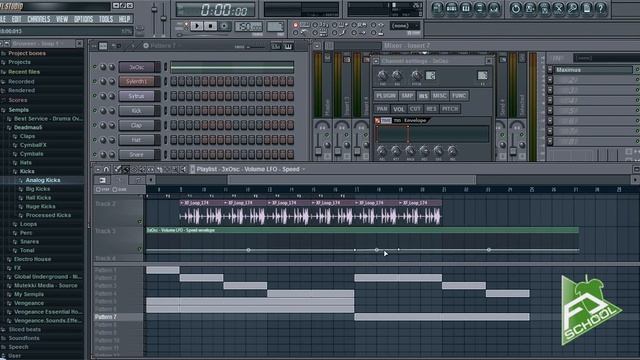Screen dimensions: 640x360
Task: Toggle the green LED for Sylenth1 channel
Action: point(95,81)
